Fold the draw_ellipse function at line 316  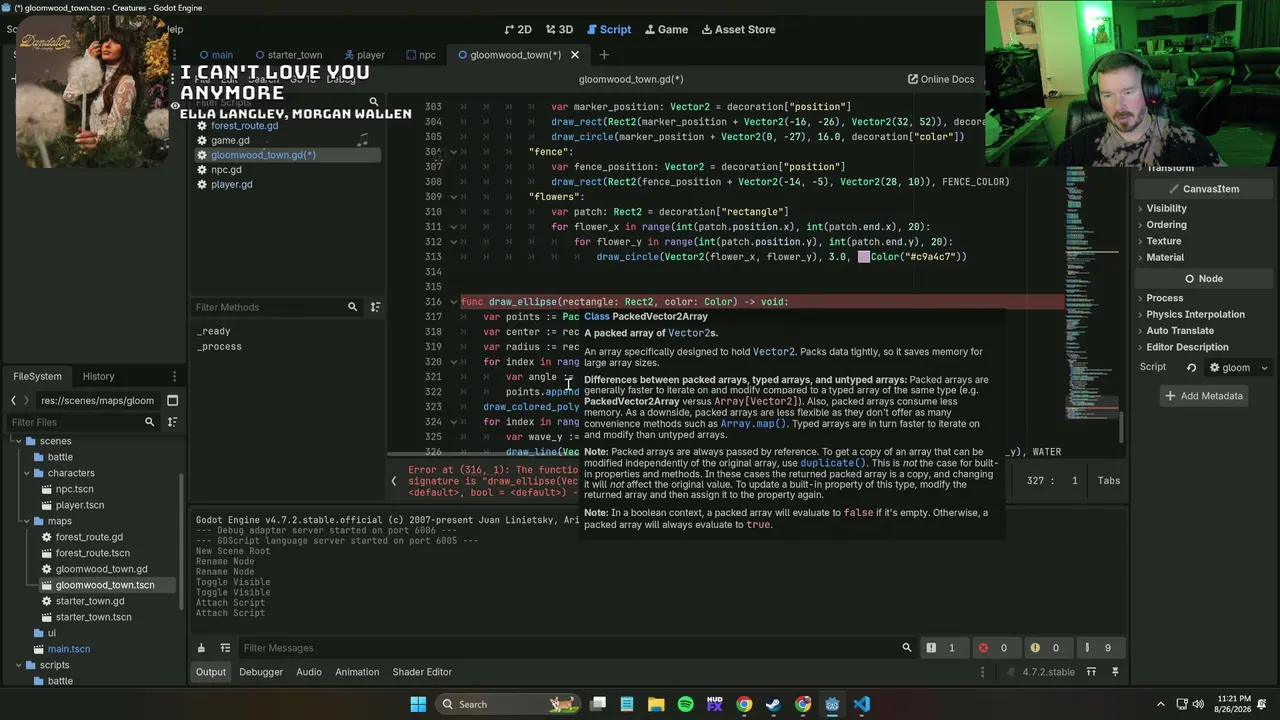(453, 302)
